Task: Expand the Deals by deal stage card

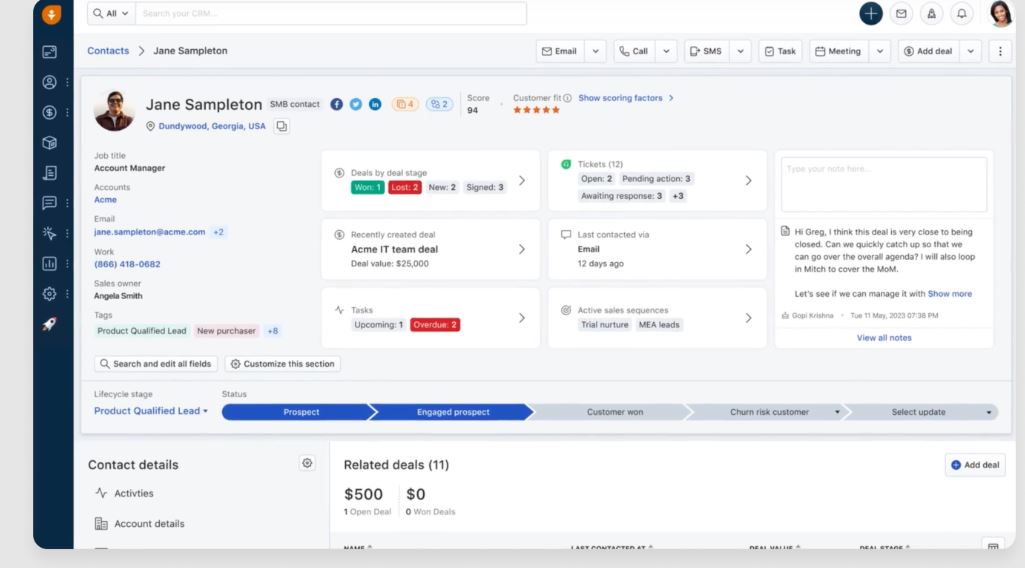Action: coord(522,180)
